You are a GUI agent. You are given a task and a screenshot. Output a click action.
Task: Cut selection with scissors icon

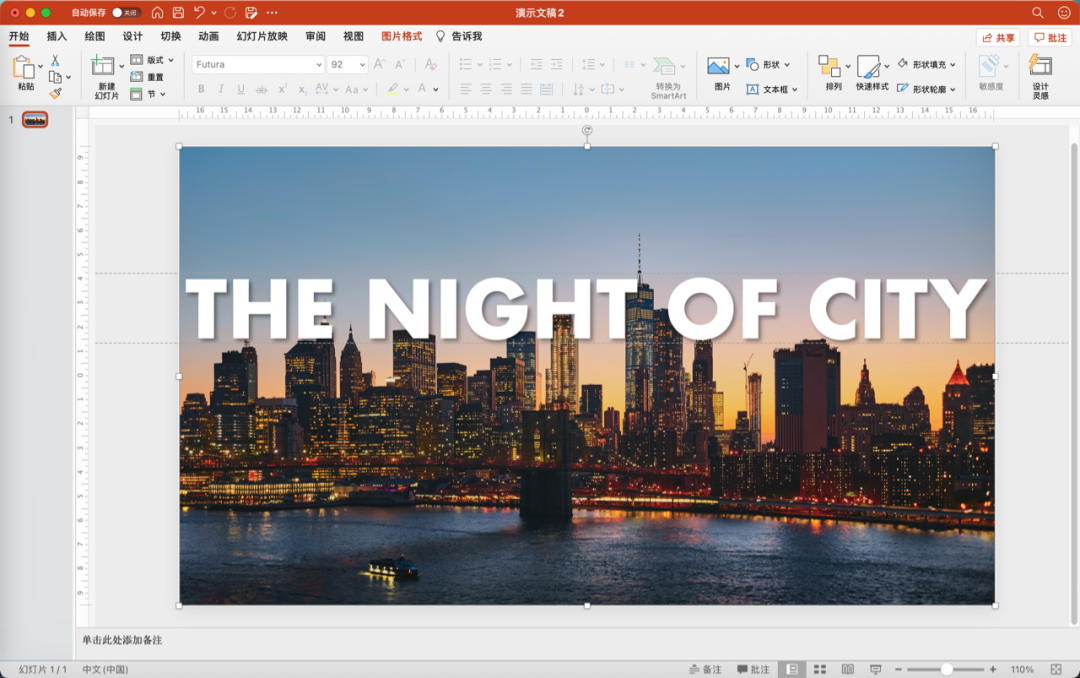55,61
